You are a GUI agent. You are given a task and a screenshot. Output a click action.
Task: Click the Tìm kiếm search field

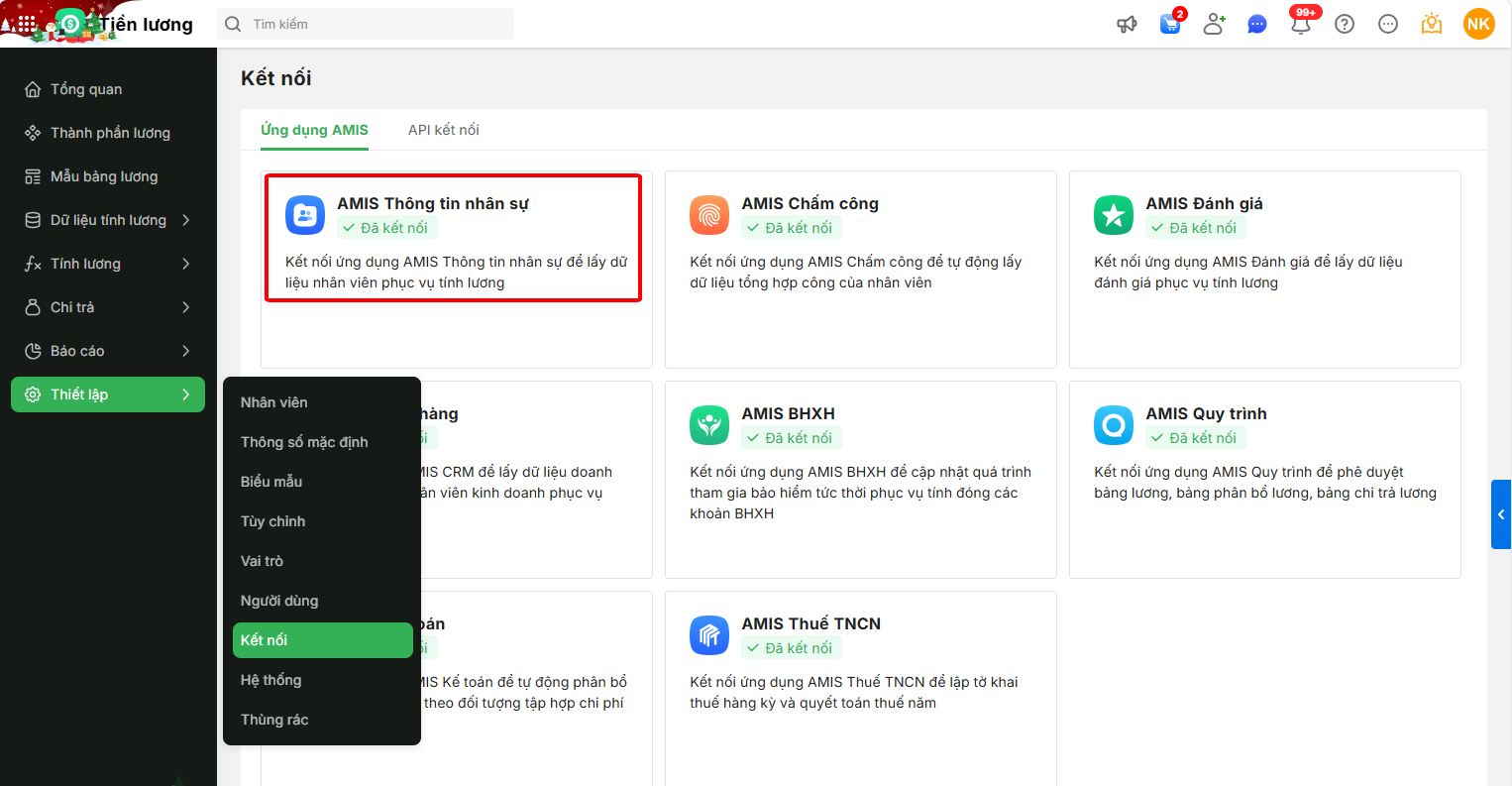point(367,24)
